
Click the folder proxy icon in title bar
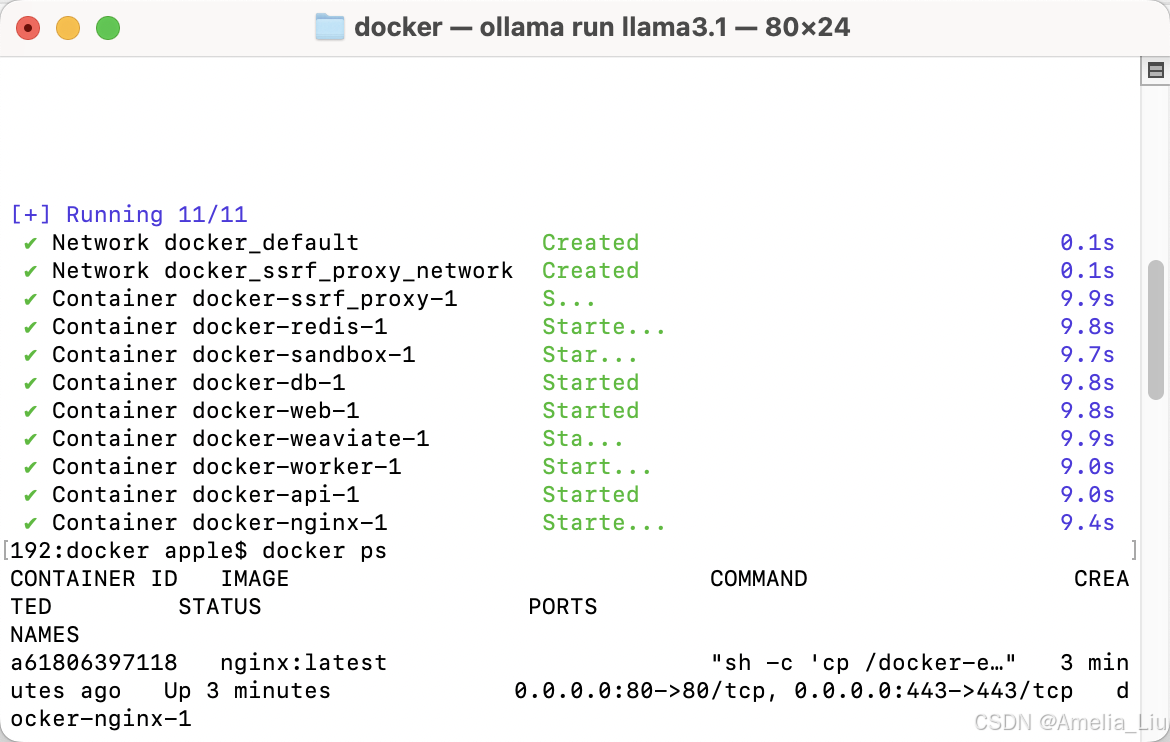point(329,27)
